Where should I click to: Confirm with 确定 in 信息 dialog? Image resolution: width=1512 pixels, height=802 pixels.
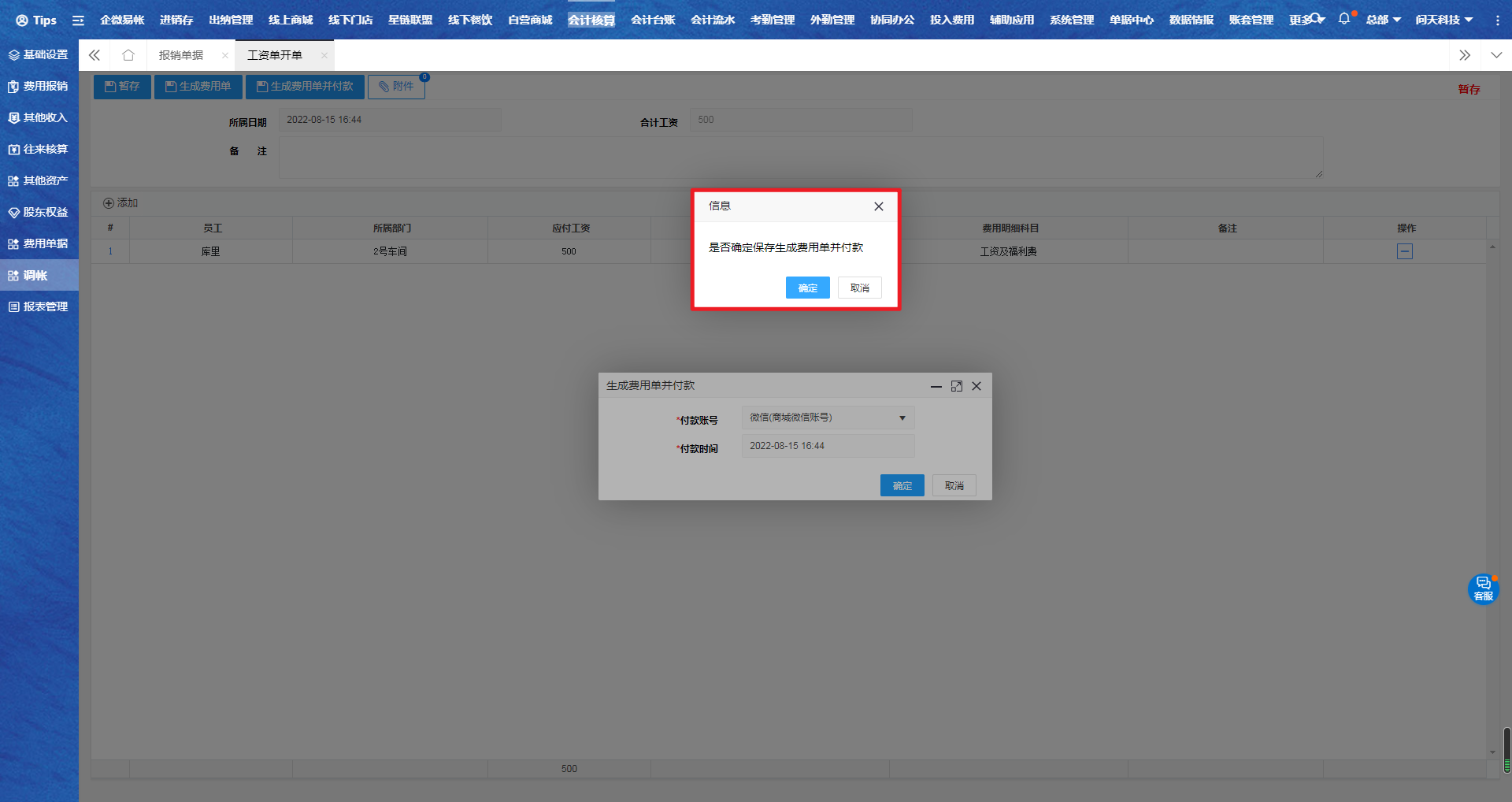(807, 288)
